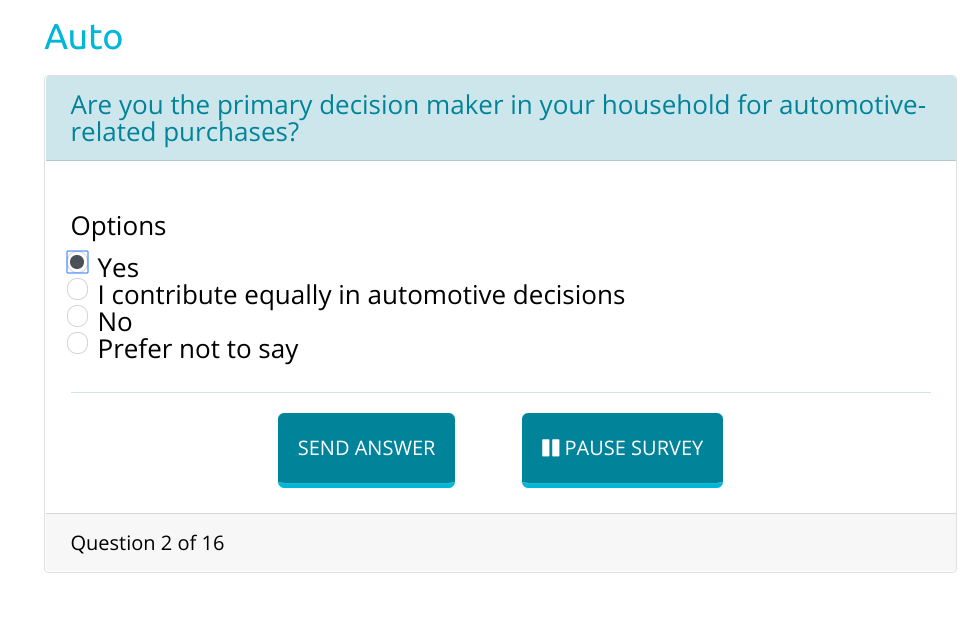The height and width of the screenshot is (626, 976).
Task: Click the gray footer bar of survey
Action: tap(500, 543)
